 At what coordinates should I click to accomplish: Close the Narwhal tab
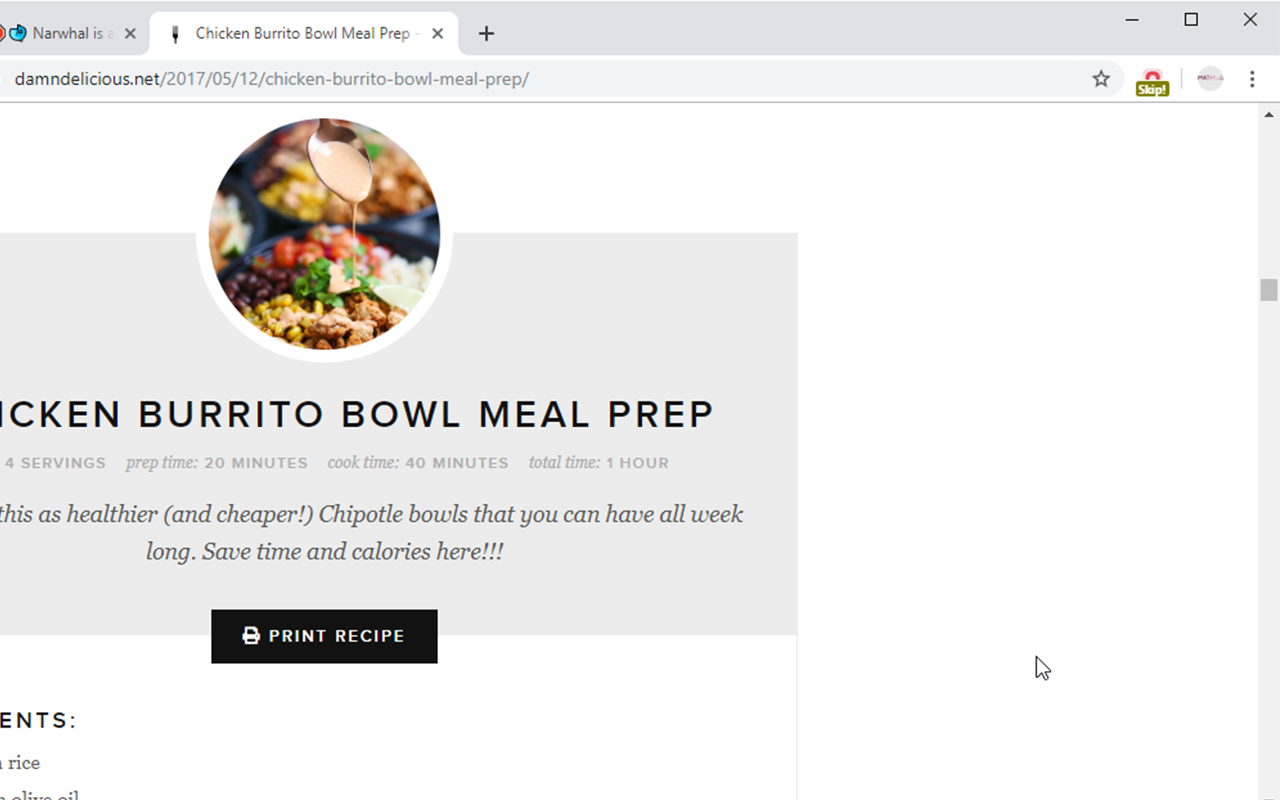tap(130, 33)
